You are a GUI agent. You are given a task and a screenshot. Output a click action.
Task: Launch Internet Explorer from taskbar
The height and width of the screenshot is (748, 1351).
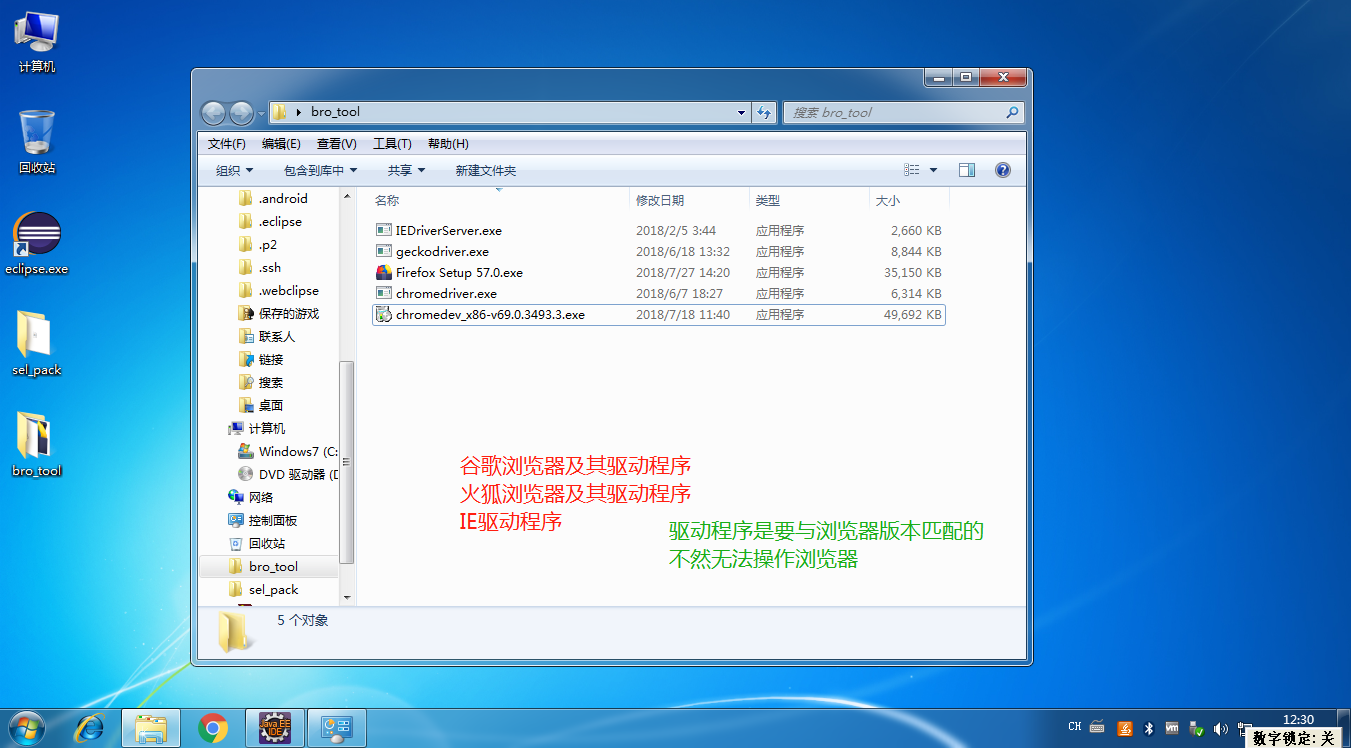coord(89,728)
